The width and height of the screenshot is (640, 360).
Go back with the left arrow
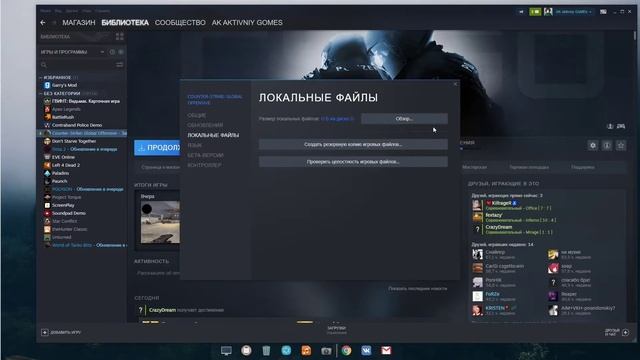point(43,23)
